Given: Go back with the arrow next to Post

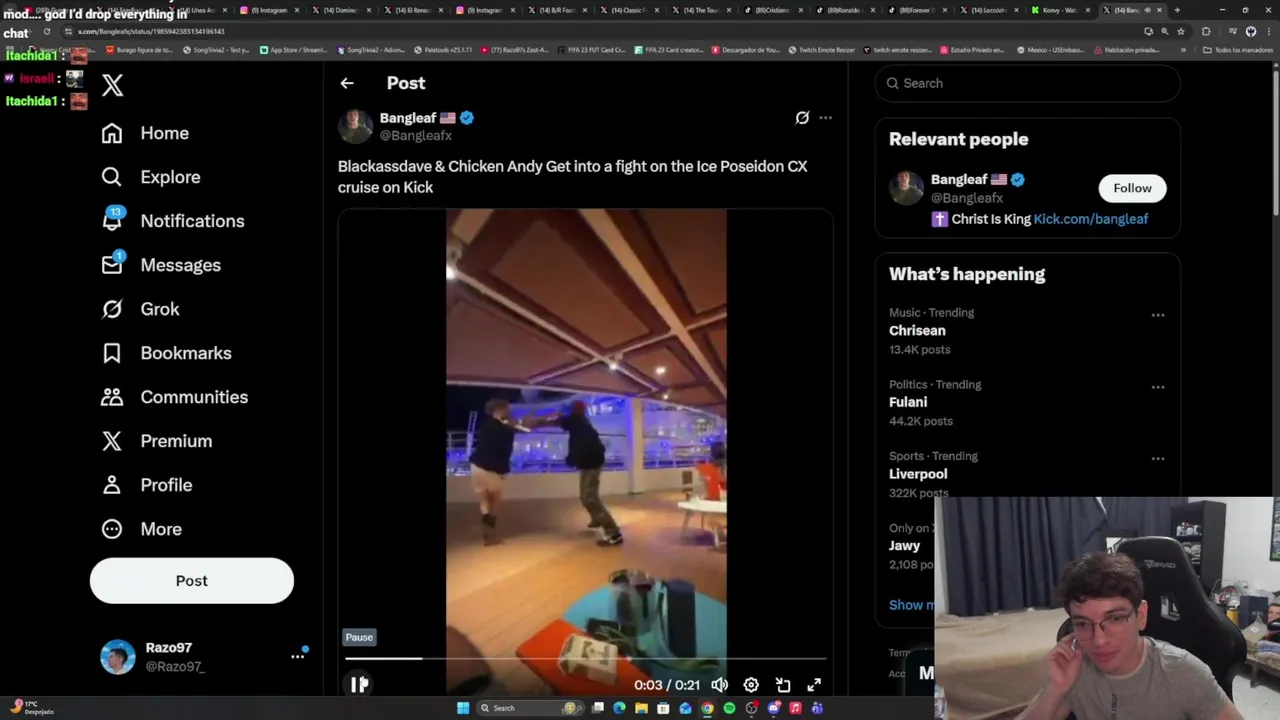Looking at the screenshot, I should (x=347, y=83).
